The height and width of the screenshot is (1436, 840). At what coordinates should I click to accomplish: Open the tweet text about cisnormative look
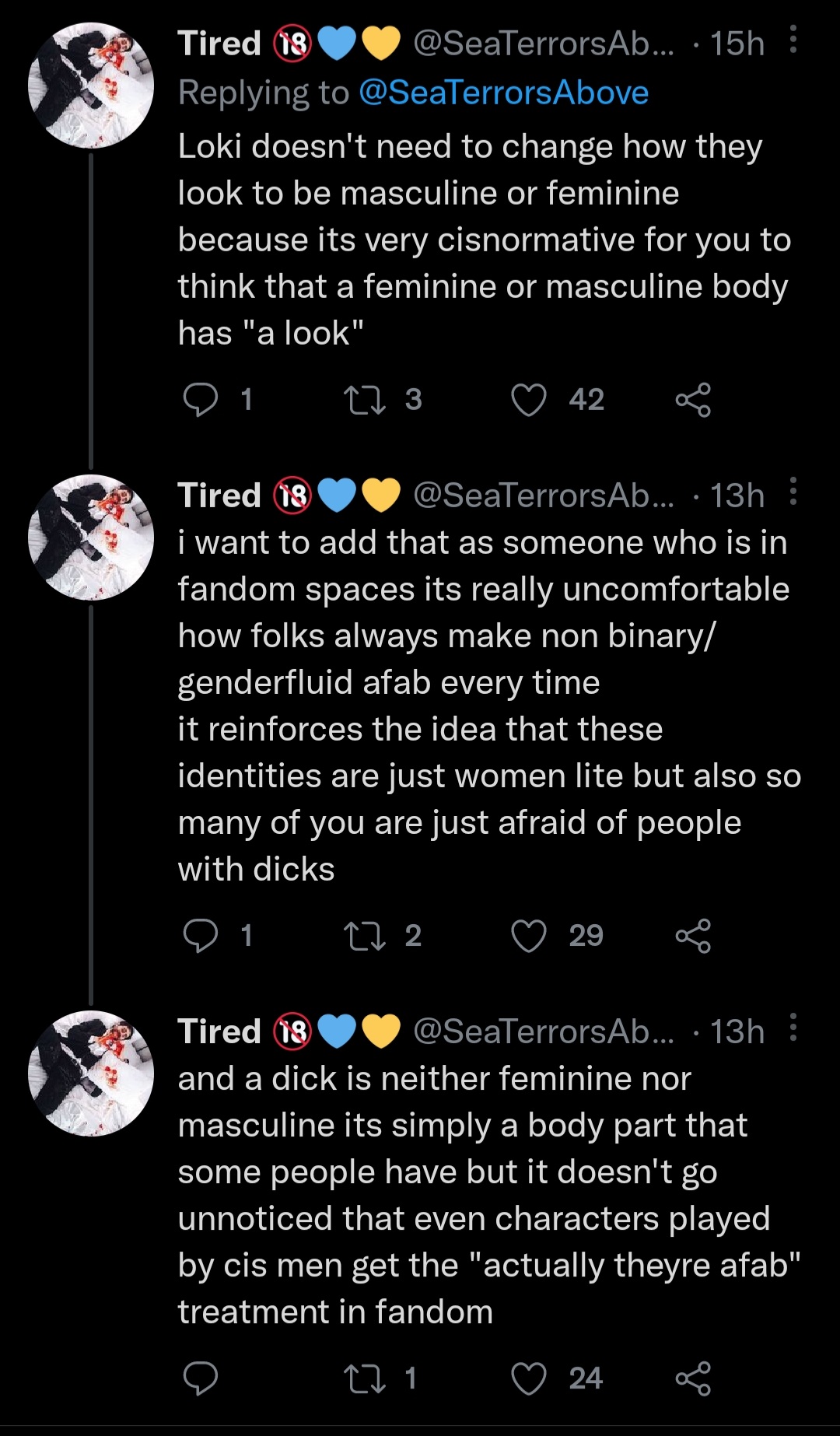click(x=482, y=240)
